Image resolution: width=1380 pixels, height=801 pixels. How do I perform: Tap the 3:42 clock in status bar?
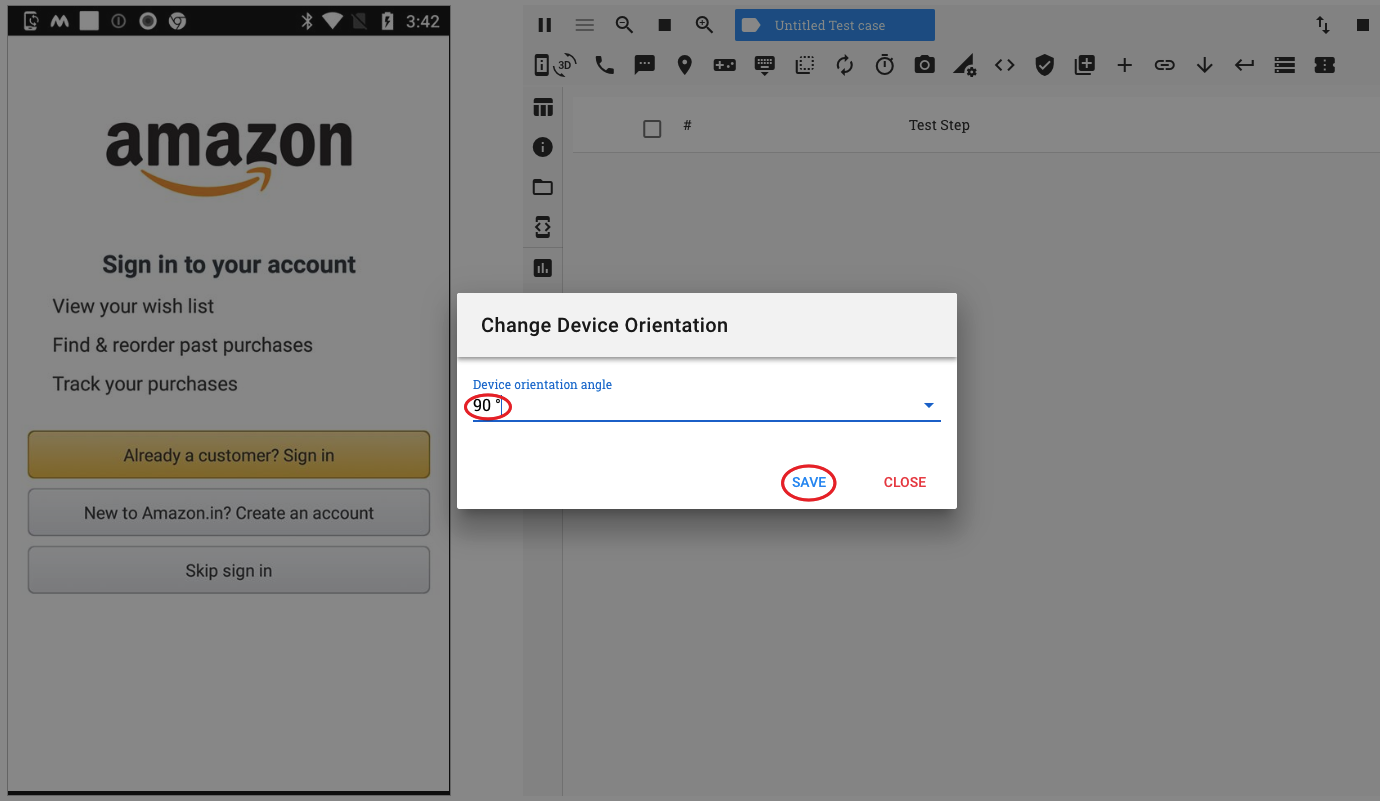click(x=422, y=21)
